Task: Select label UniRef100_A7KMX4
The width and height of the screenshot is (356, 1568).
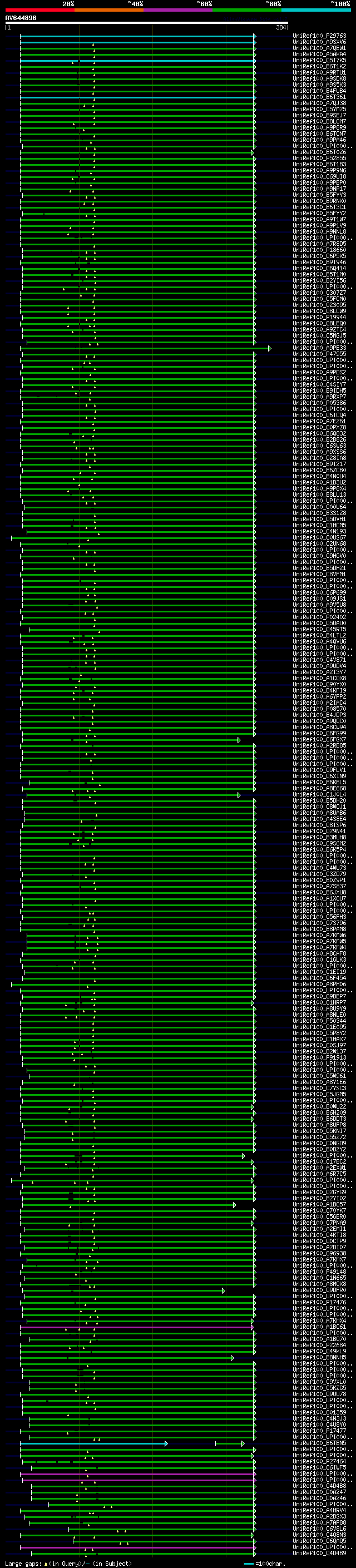Action: 319,1321
